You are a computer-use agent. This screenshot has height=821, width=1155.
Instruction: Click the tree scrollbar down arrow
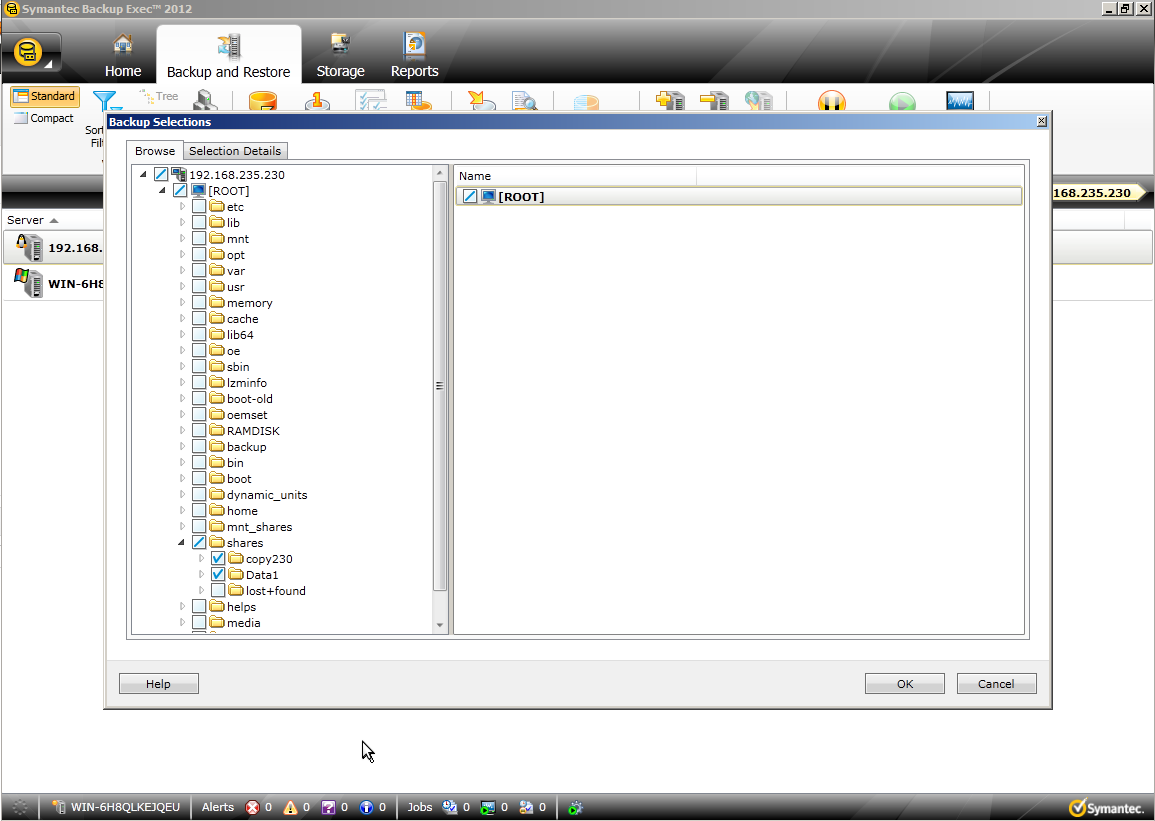tap(440, 626)
